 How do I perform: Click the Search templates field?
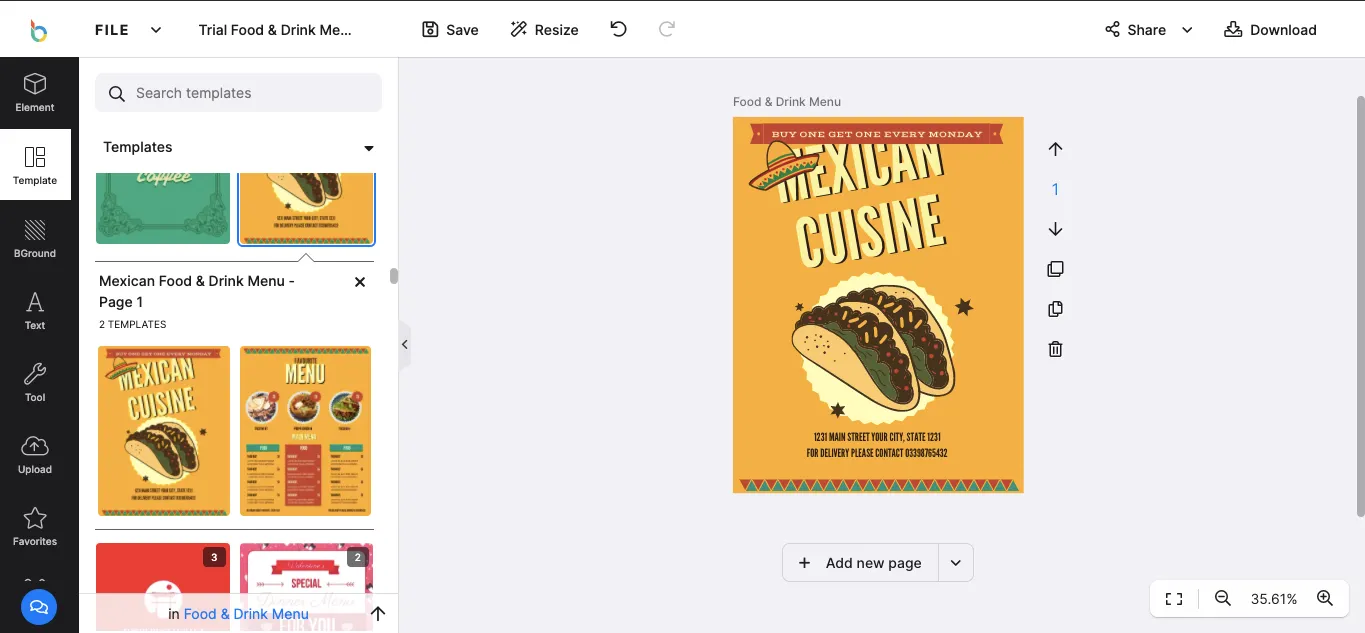click(250, 93)
